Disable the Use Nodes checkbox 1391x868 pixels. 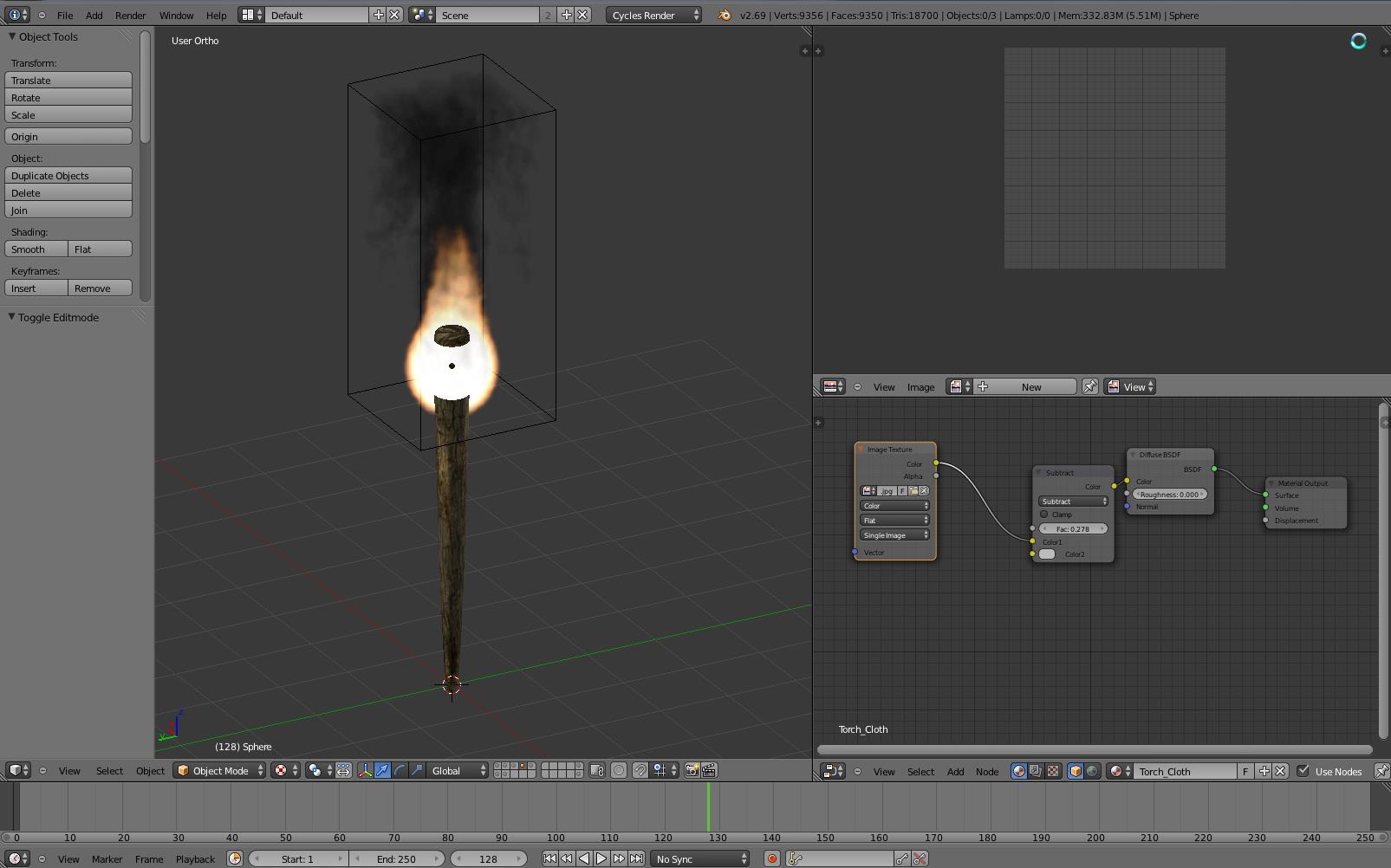pos(1303,771)
